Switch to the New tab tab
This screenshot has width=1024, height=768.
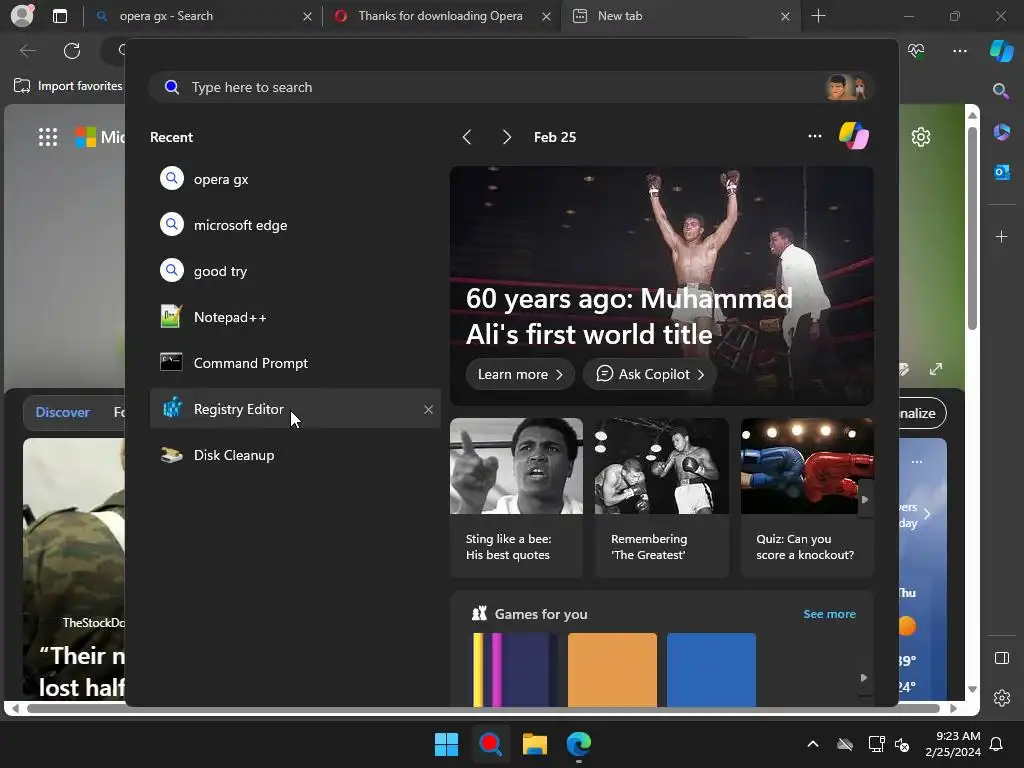(679, 16)
